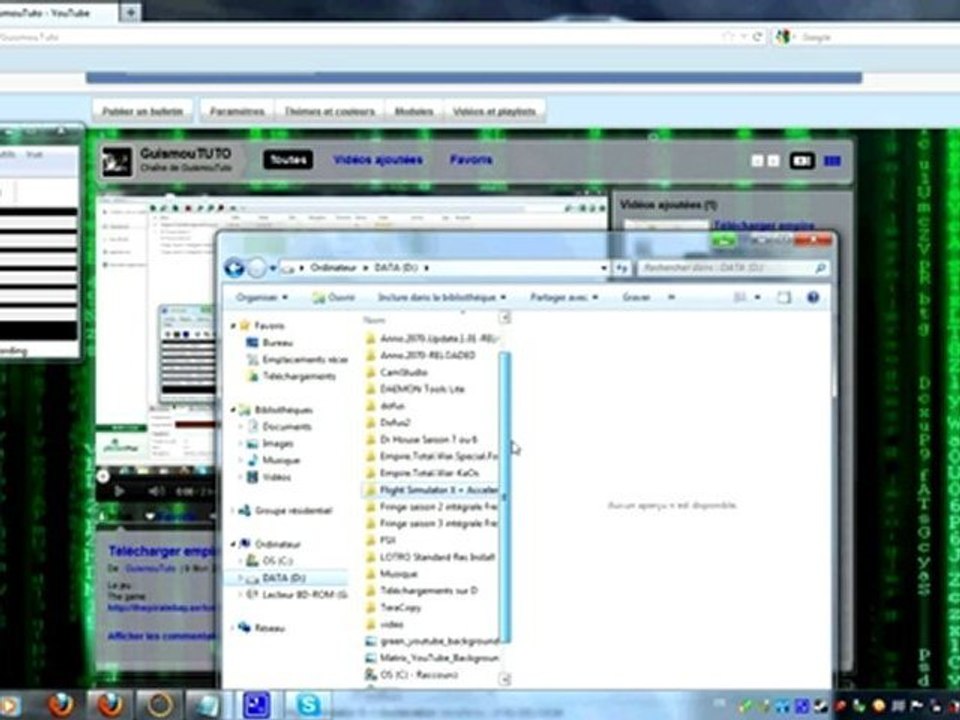Mute the YouTube video volume icon
960x720 pixels.
pos(157,491)
